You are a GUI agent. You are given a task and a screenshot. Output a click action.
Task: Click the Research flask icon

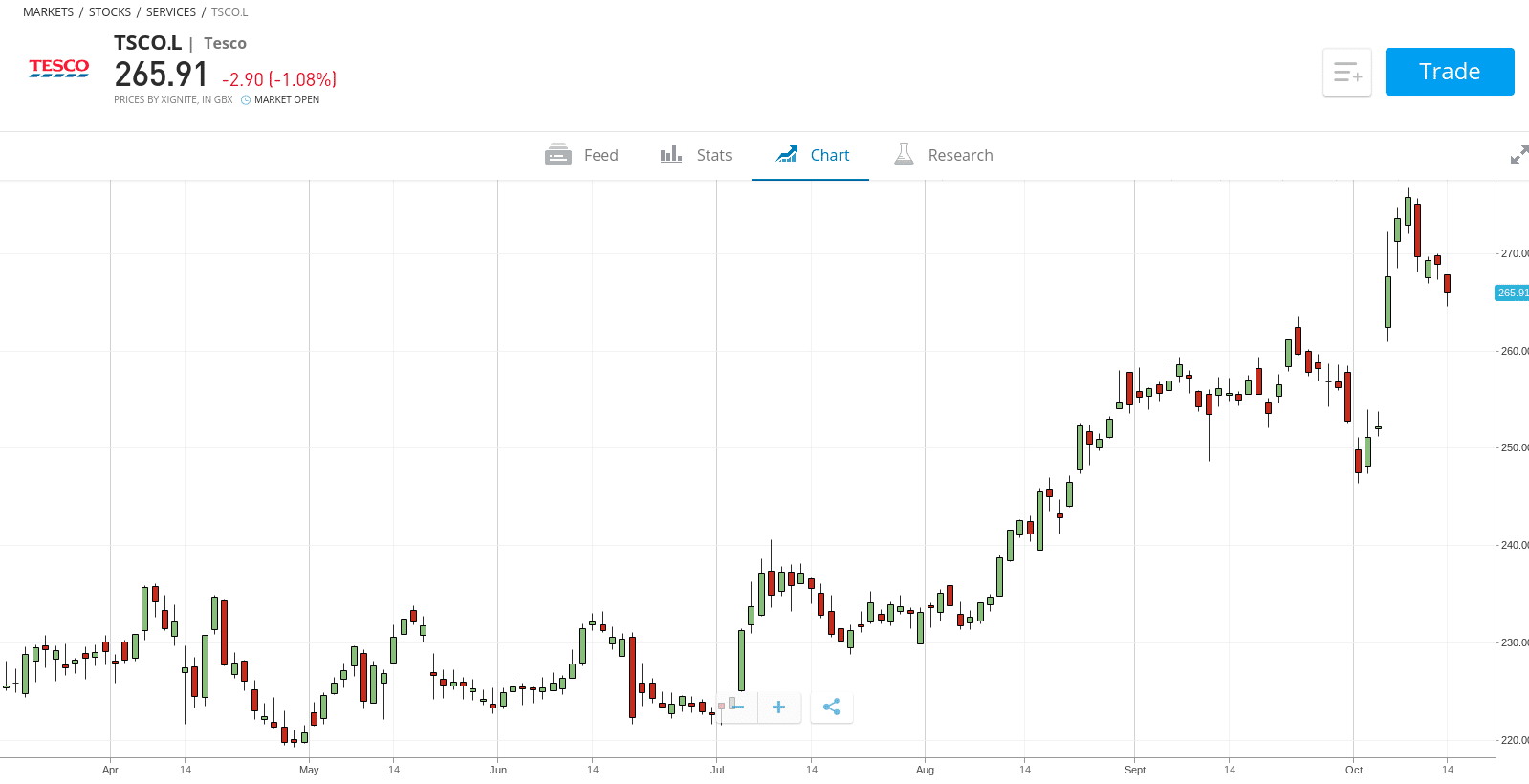pyautogui.click(x=904, y=155)
